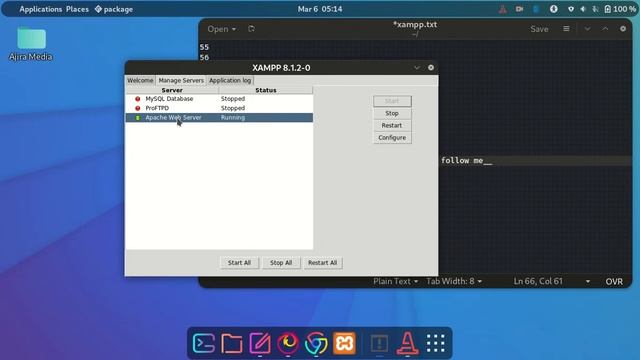Open the grayed alert dock icon
Image resolution: width=640 pixels, height=360 pixels.
[379, 343]
